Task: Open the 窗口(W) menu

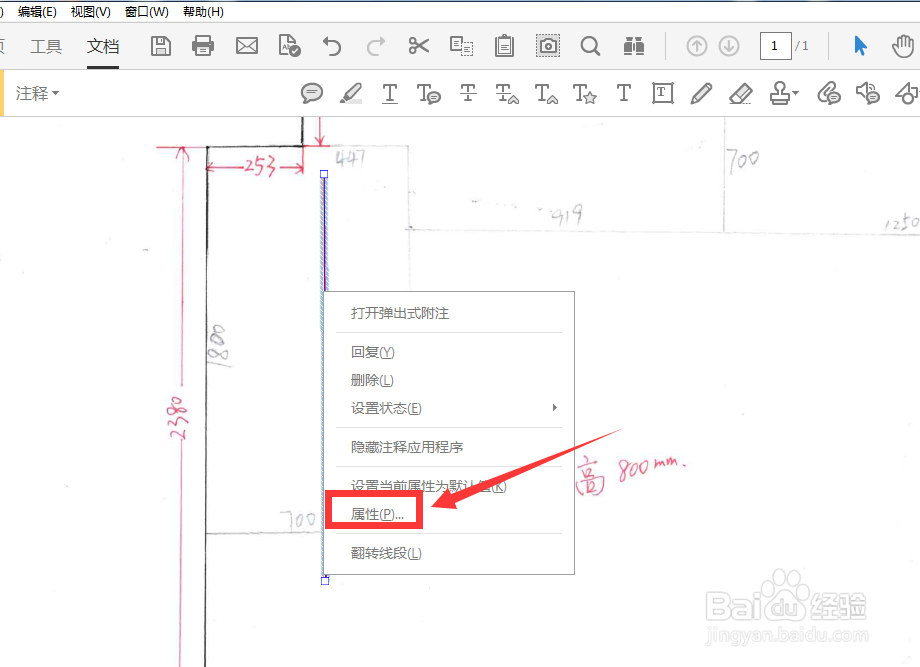Action: (x=147, y=12)
